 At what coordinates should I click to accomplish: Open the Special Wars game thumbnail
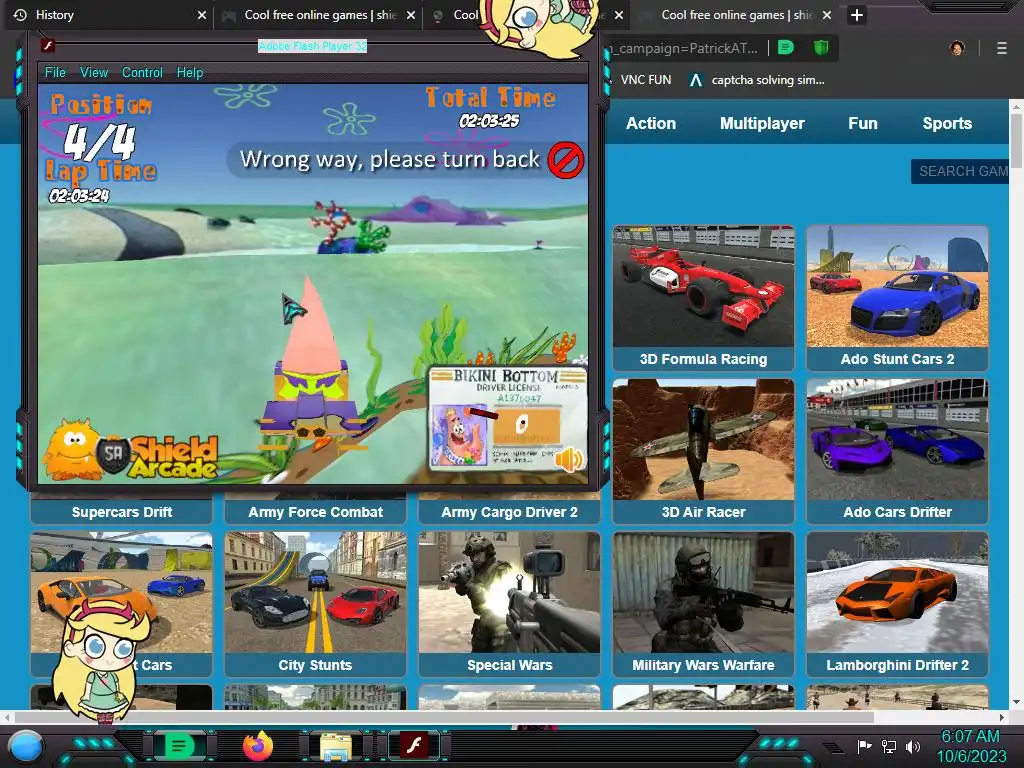[x=509, y=592]
